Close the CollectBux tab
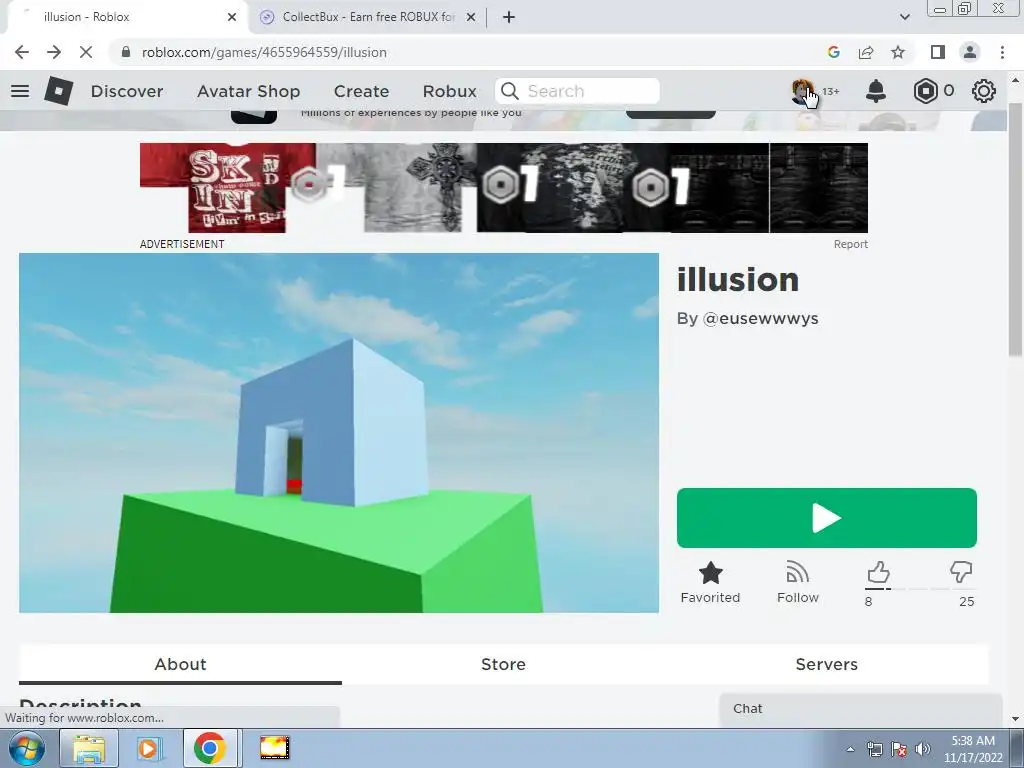 [x=470, y=17]
